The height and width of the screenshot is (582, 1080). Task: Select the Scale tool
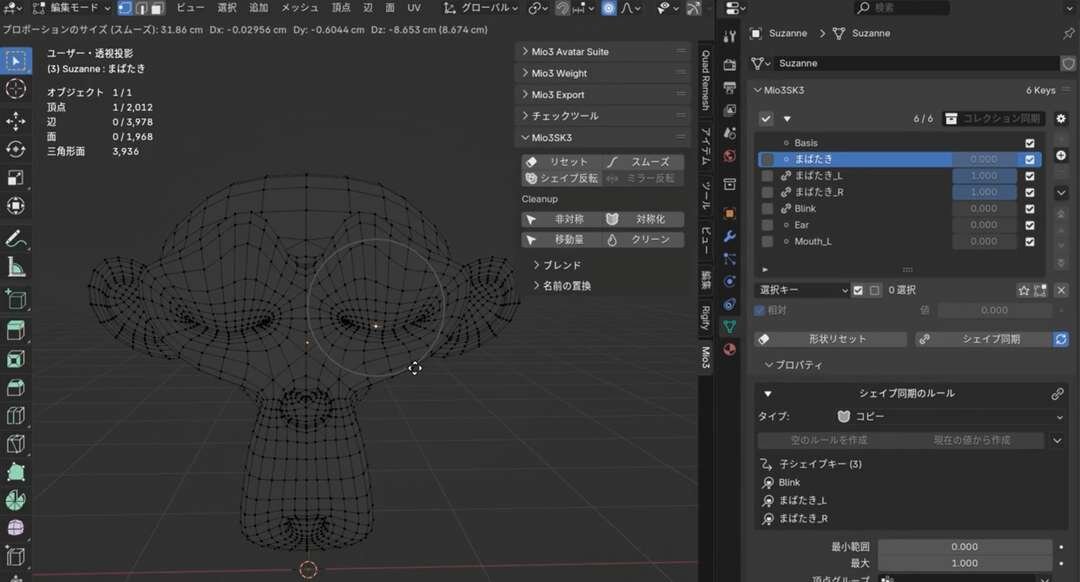point(16,178)
